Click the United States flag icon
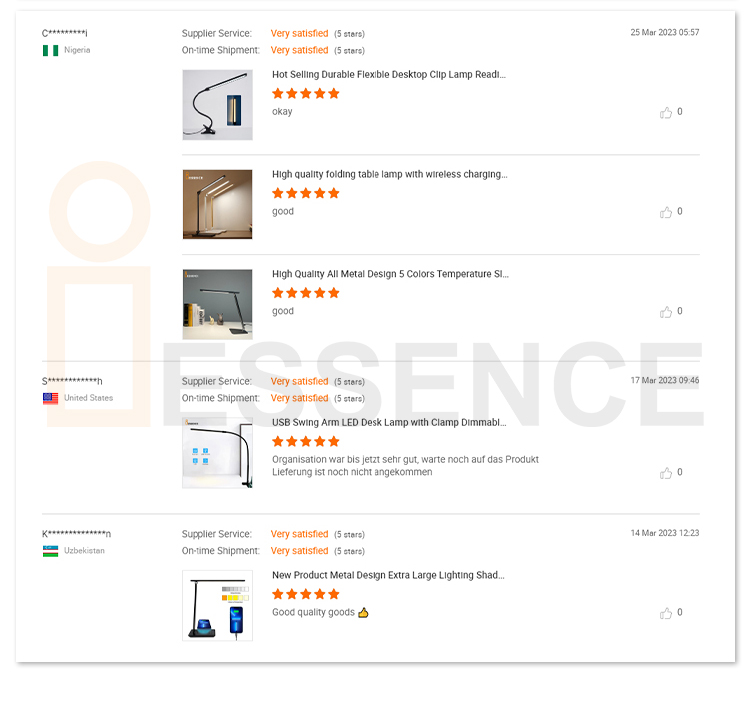 50,398
